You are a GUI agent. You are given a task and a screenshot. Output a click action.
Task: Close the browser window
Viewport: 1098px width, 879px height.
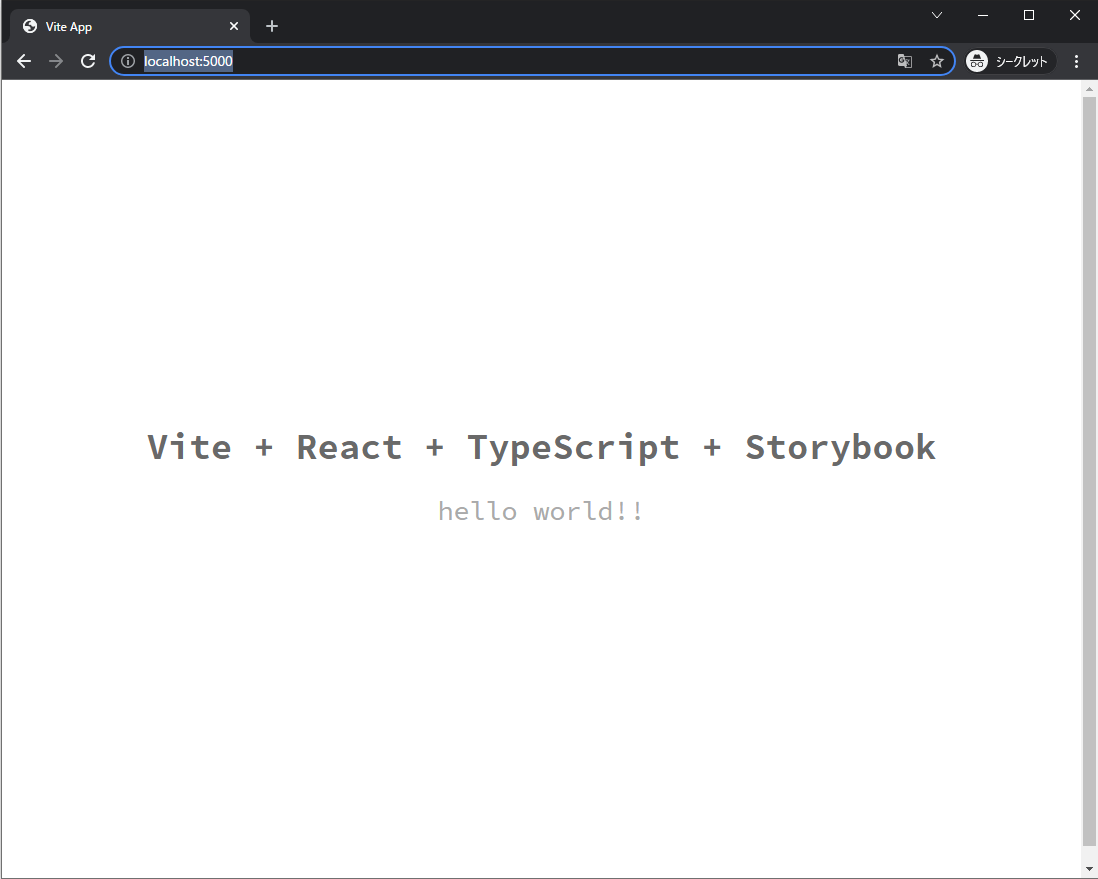tap(1075, 15)
